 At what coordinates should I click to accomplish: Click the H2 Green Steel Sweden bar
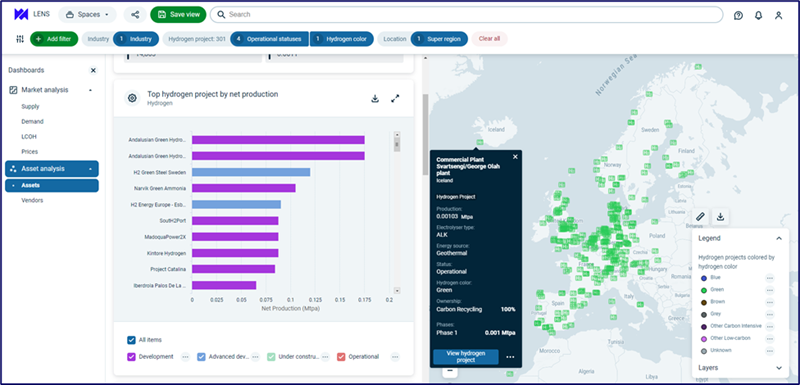click(x=251, y=172)
